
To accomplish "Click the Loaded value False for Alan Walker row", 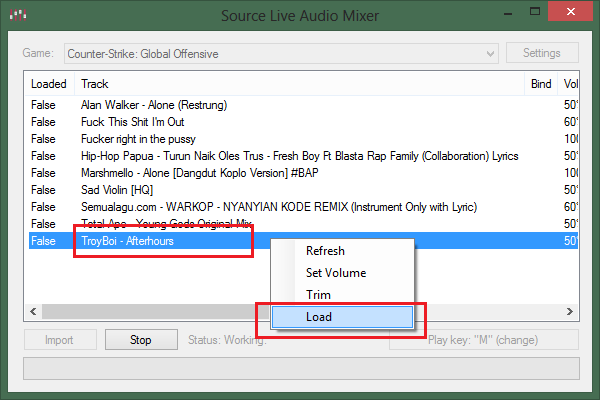I will click(x=43, y=105).
